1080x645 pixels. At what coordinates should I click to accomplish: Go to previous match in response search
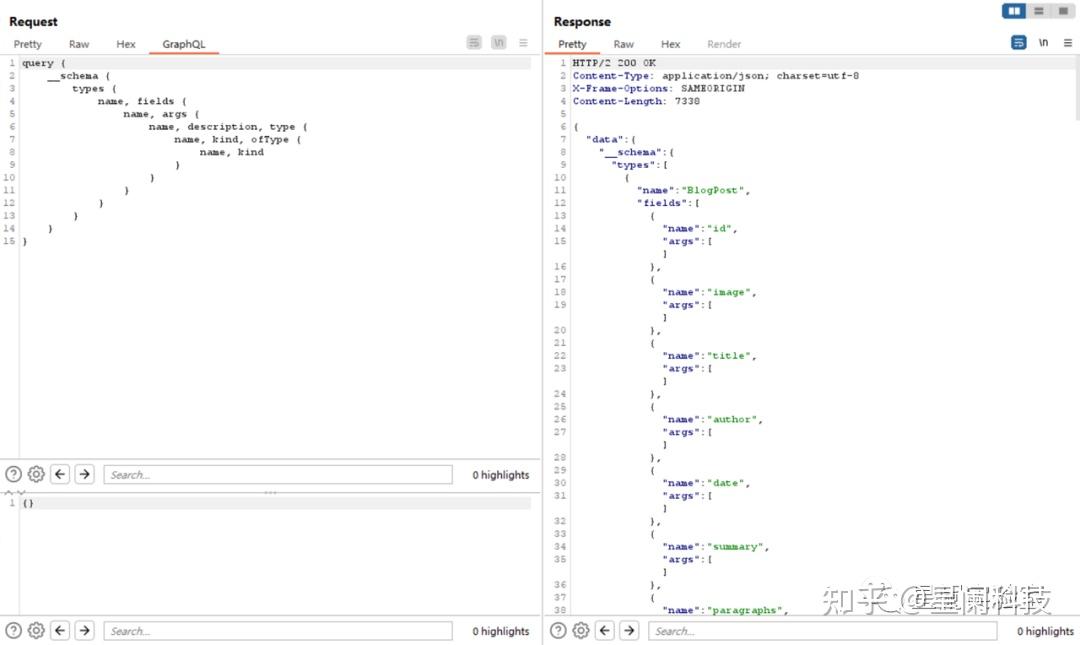click(605, 631)
